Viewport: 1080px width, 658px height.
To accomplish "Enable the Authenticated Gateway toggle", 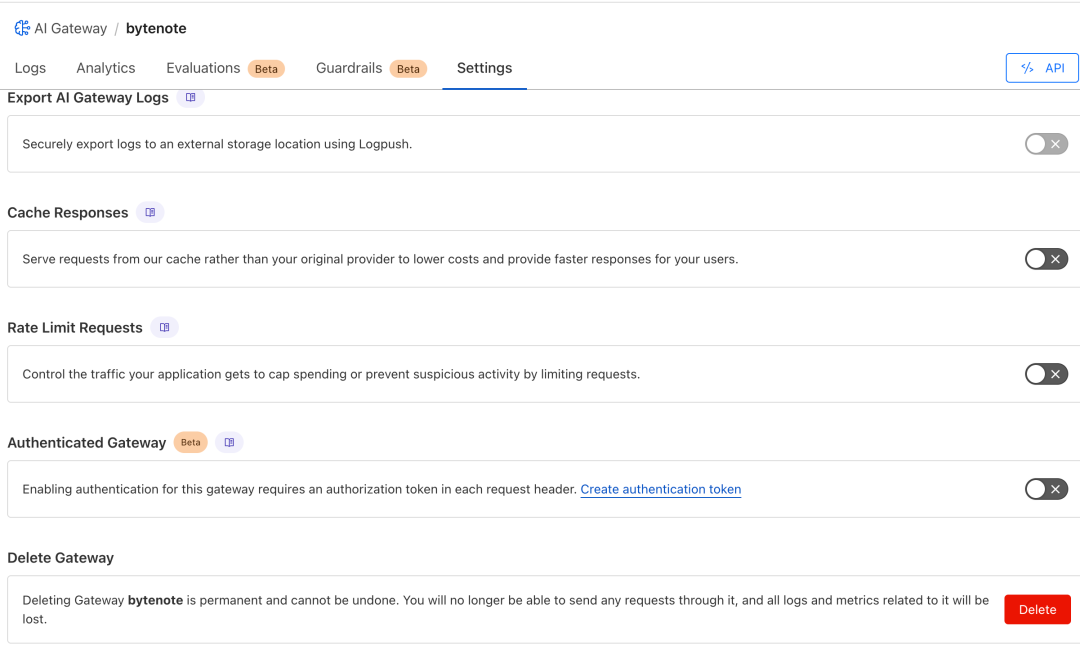I will [1046, 489].
